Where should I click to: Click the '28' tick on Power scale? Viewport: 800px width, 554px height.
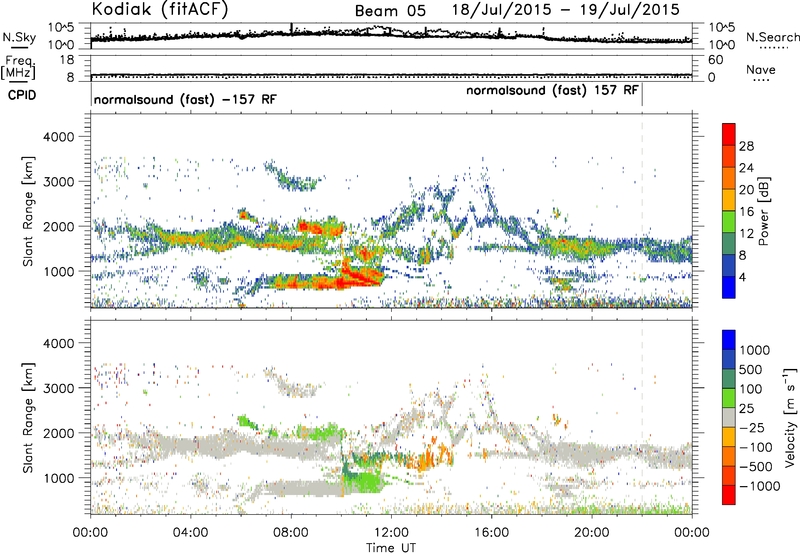(746, 146)
